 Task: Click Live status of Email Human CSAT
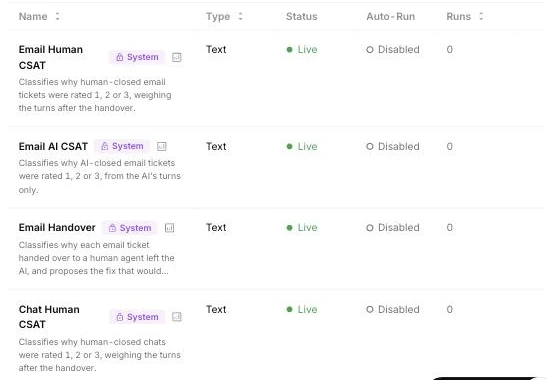point(302,49)
